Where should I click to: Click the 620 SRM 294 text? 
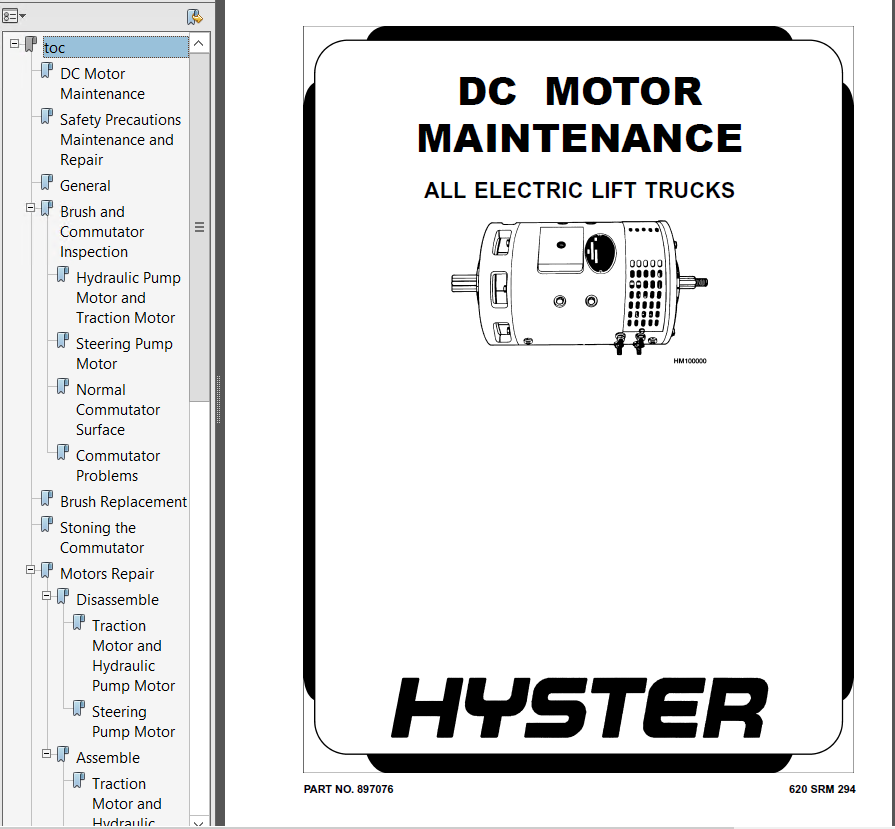click(x=822, y=789)
